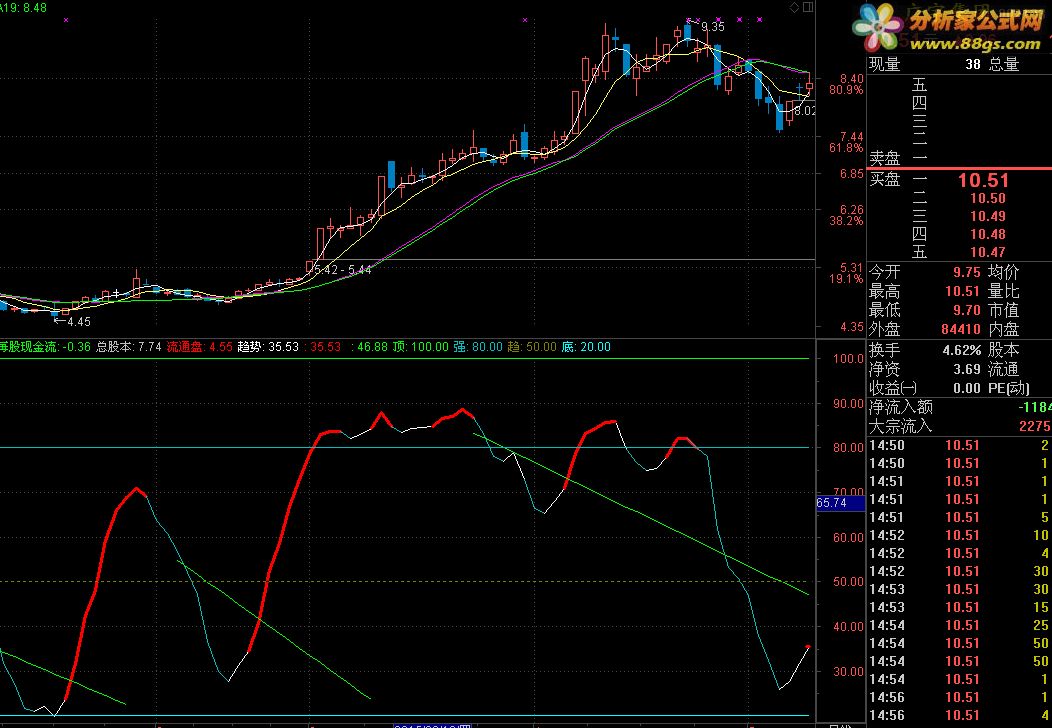
Task: Click the 4.45 low price label
Action: tap(79, 321)
